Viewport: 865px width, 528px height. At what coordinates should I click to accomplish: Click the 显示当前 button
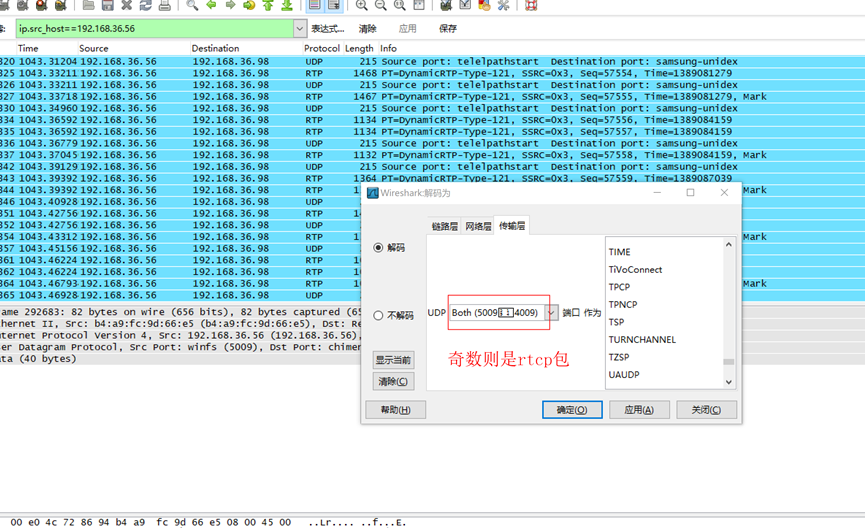pos(393,360)
